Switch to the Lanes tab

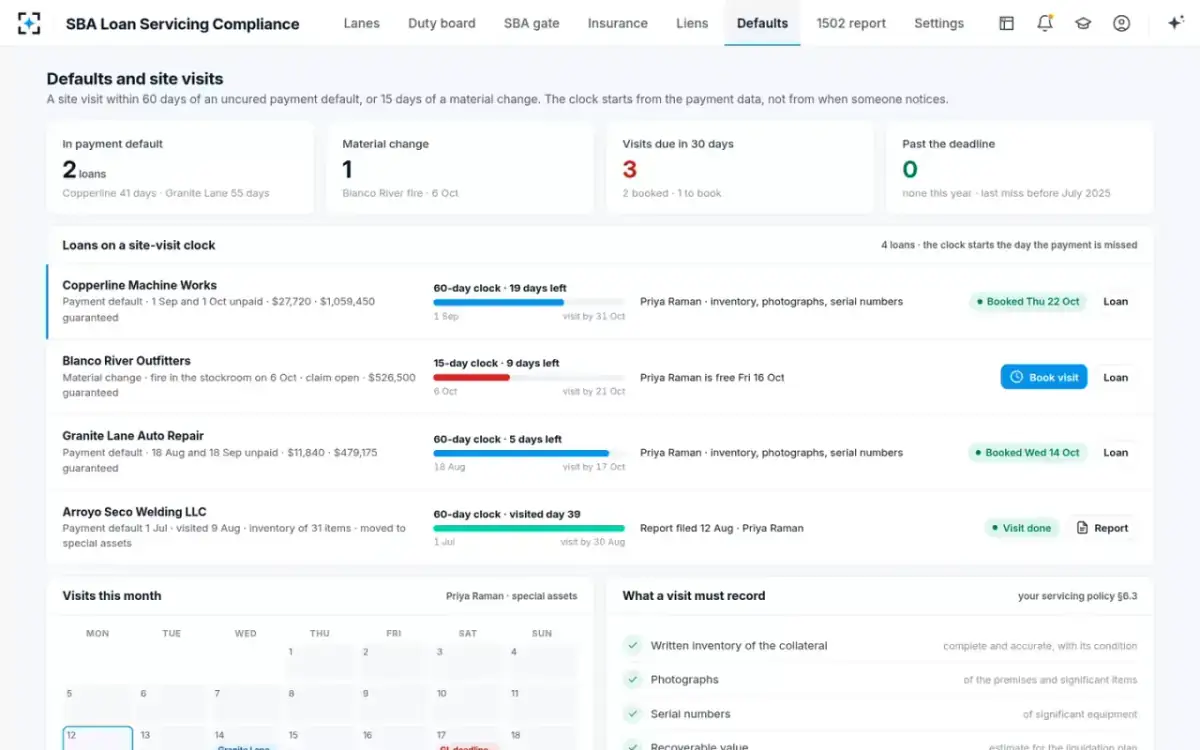(361, 23)
